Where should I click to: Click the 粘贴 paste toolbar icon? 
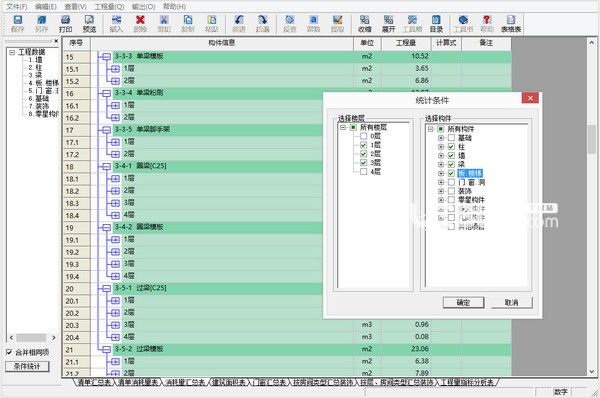coord(212,24)
